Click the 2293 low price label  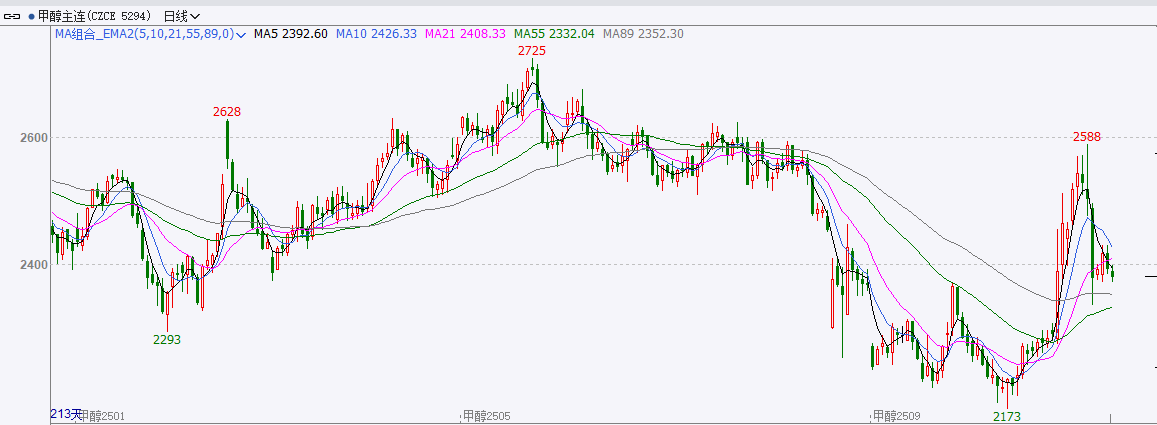point(167,339)
